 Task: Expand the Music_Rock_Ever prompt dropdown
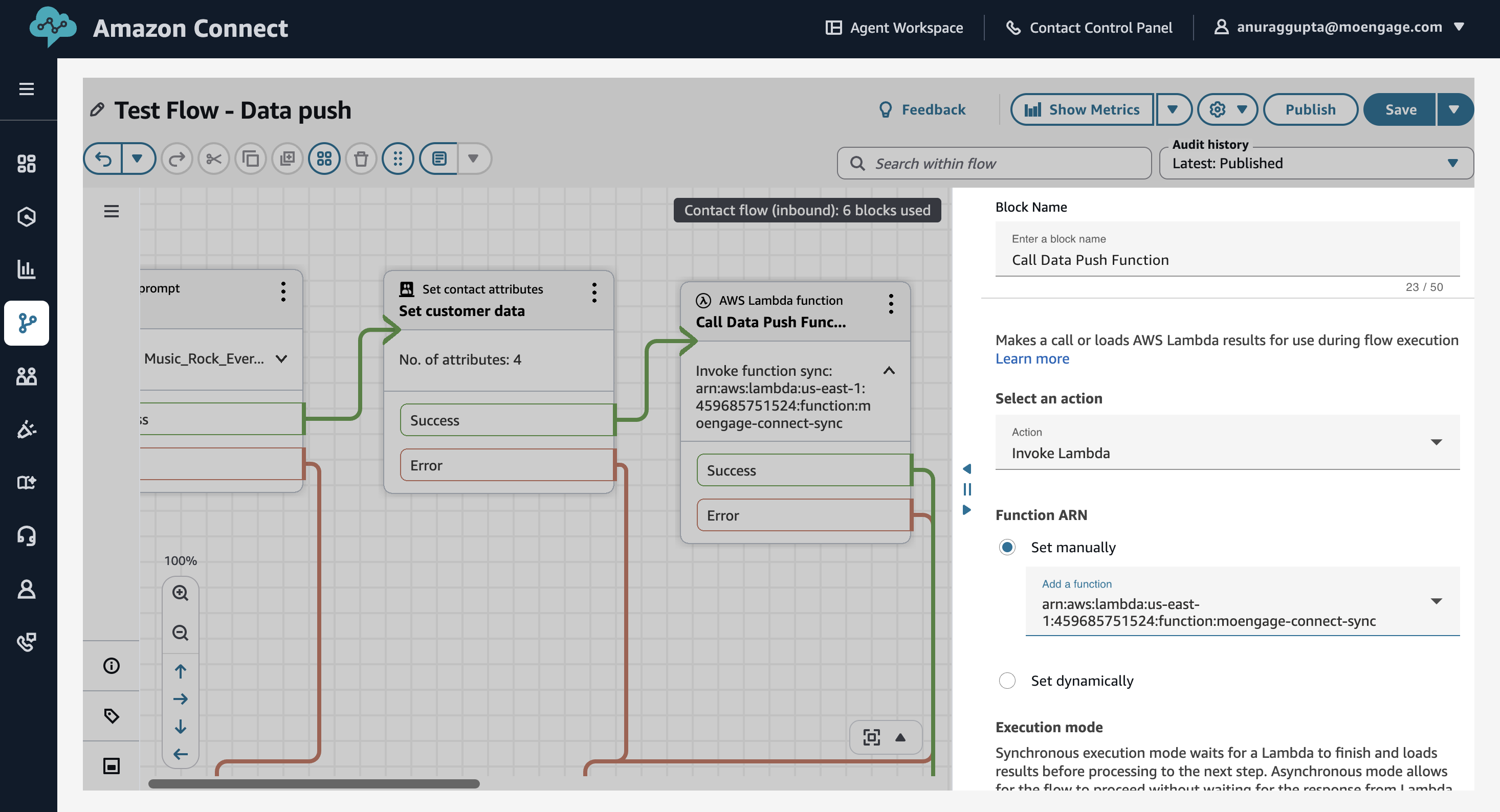tap(282, 359)
